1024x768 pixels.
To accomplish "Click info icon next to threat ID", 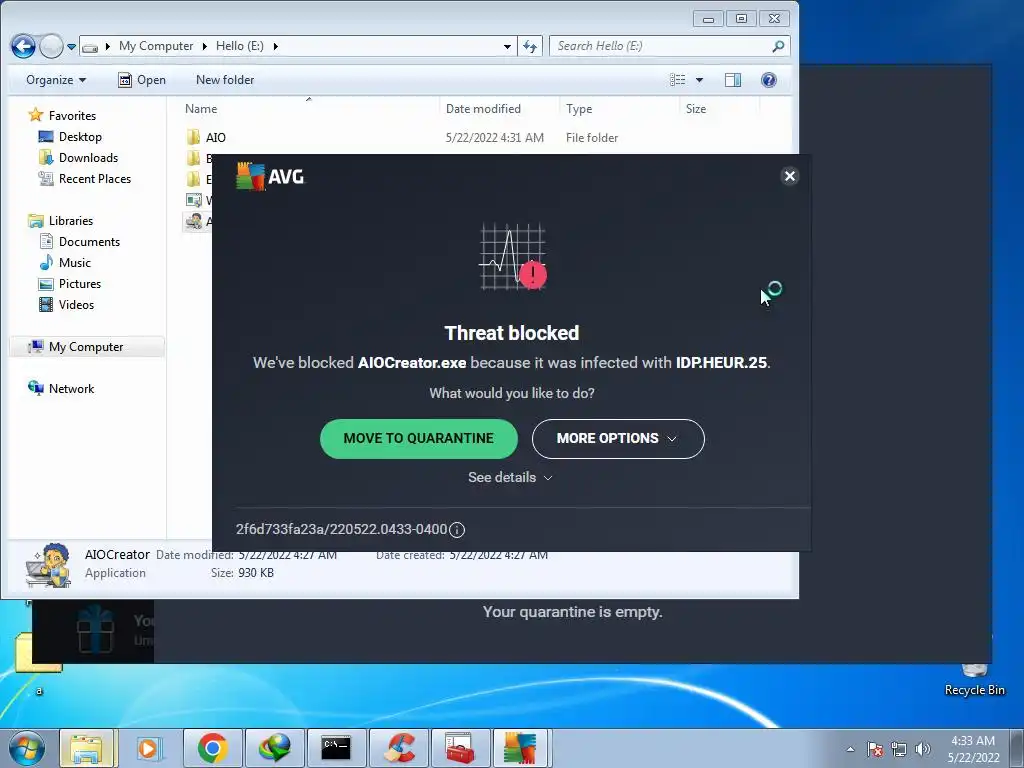I will click(x=457, y=530).
